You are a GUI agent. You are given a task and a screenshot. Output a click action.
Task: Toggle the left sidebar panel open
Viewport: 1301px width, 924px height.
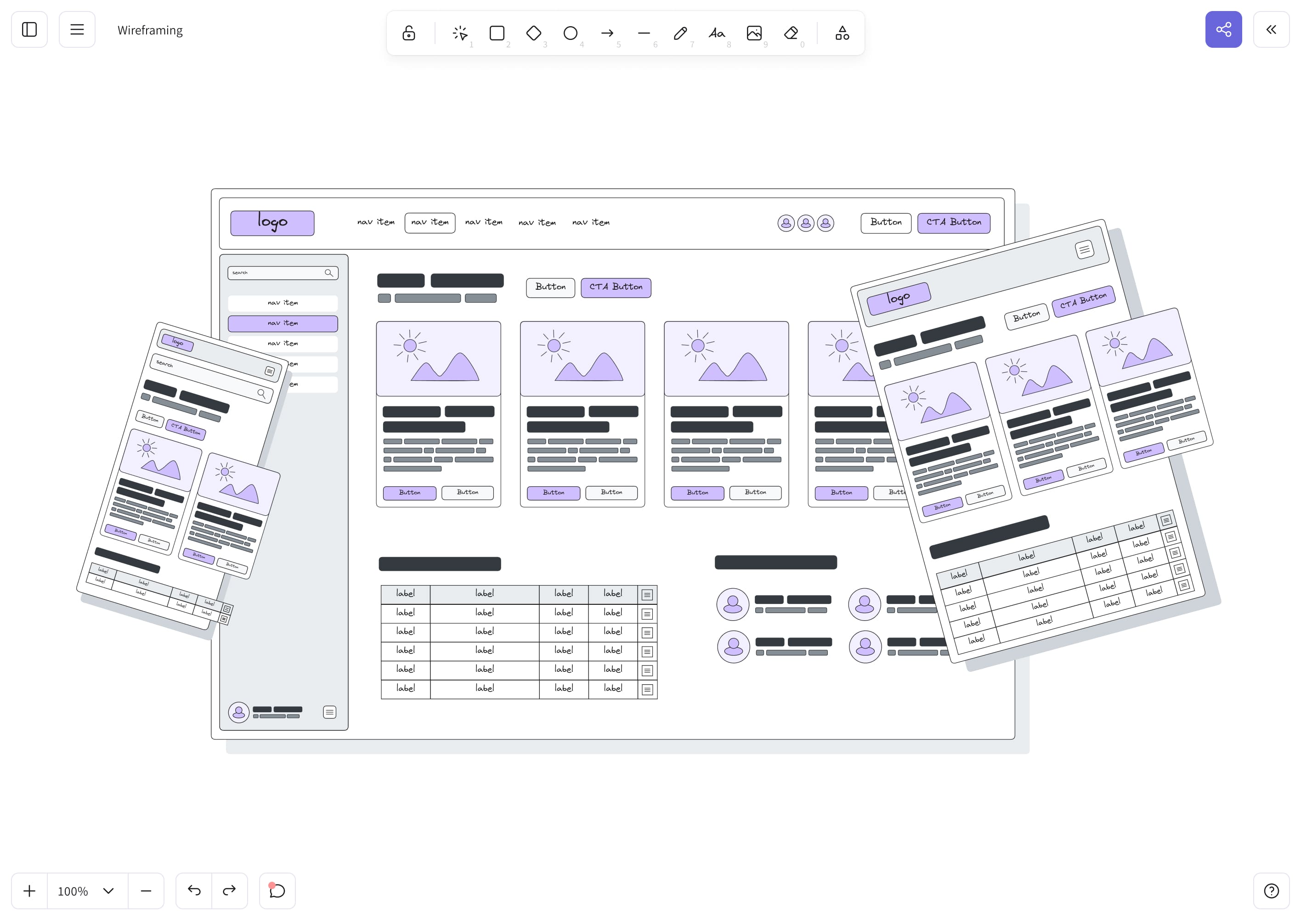coord(29,29)
